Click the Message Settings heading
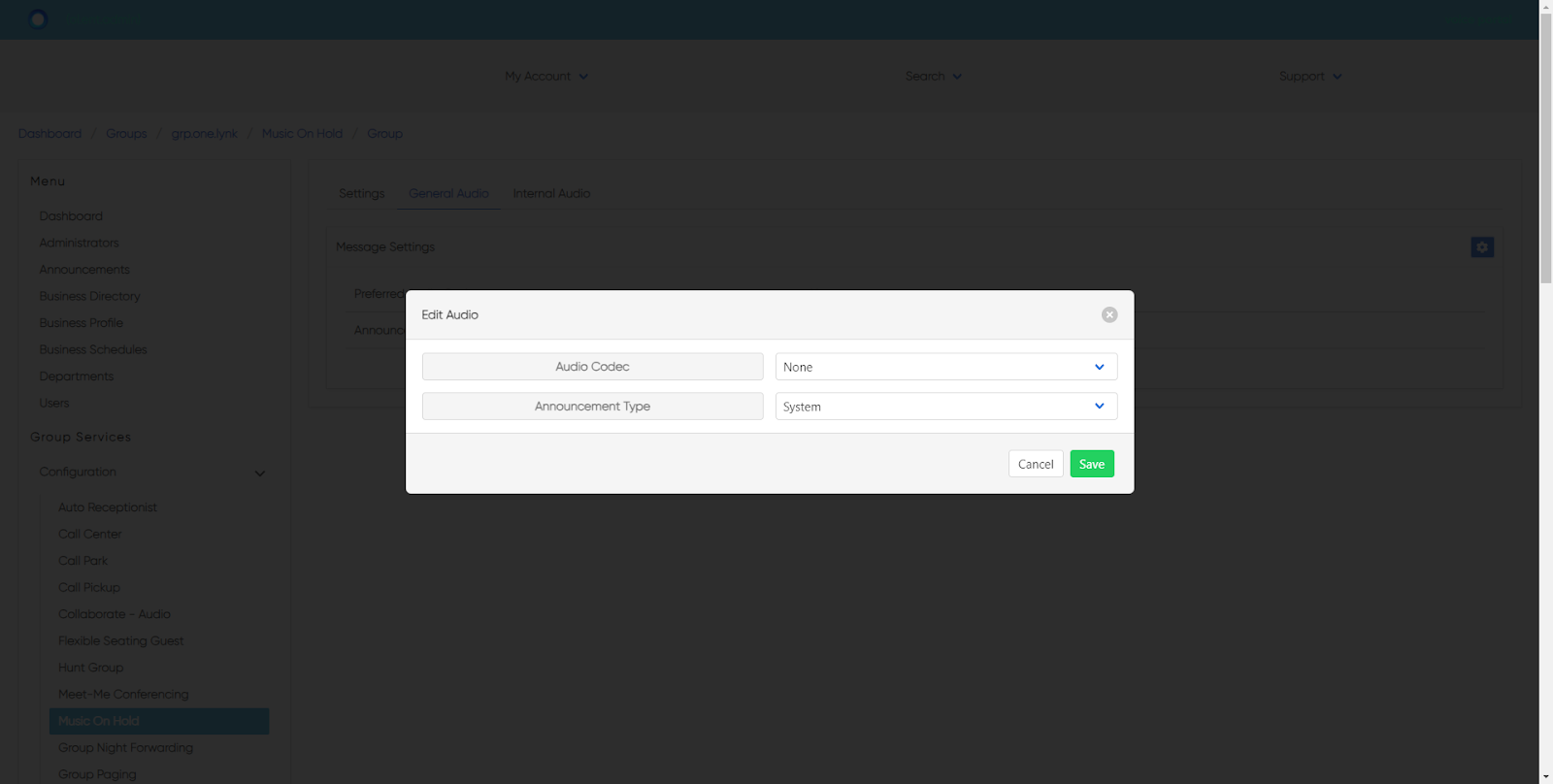Viewport: 1553px width, 784px height. click(385, 247)
